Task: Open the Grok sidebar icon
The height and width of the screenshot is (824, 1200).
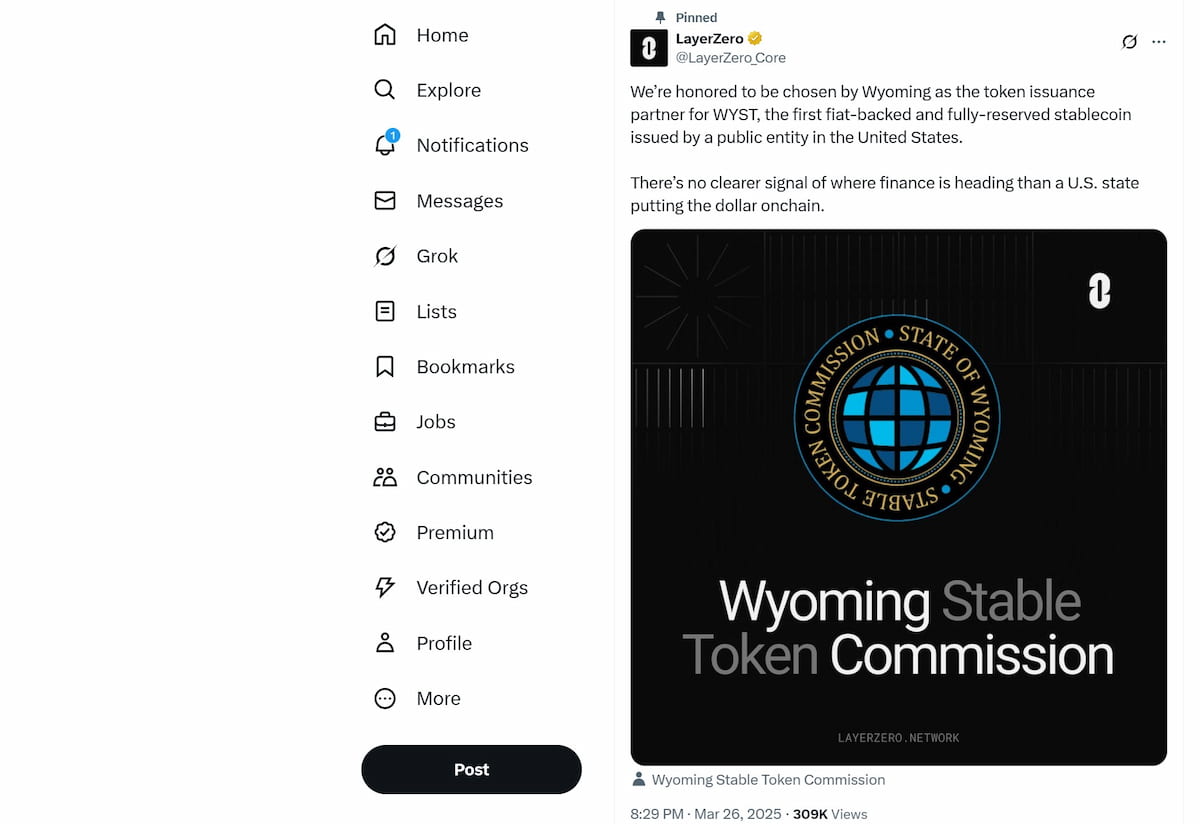Action: [384, 256]
